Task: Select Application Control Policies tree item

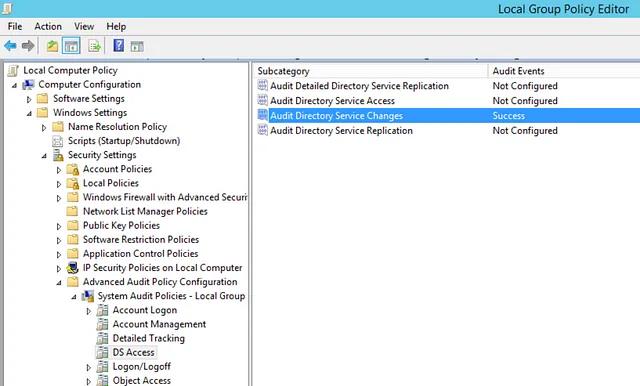Action: [141, 254]
